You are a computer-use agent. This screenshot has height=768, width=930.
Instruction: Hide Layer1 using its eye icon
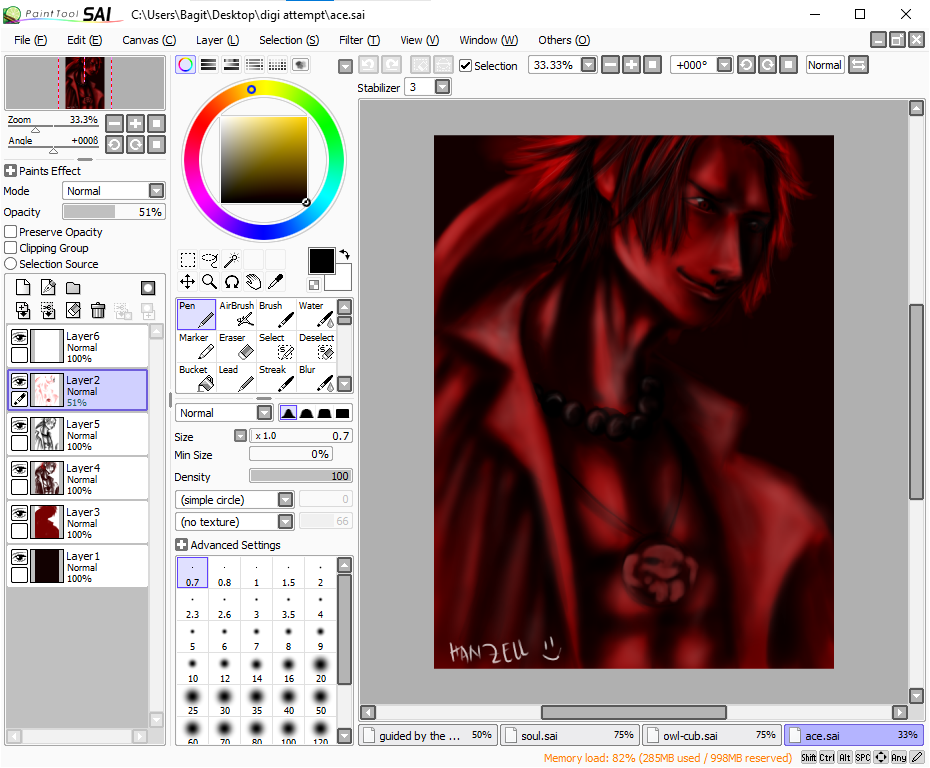pyautogui.click(x=20, y=557)
